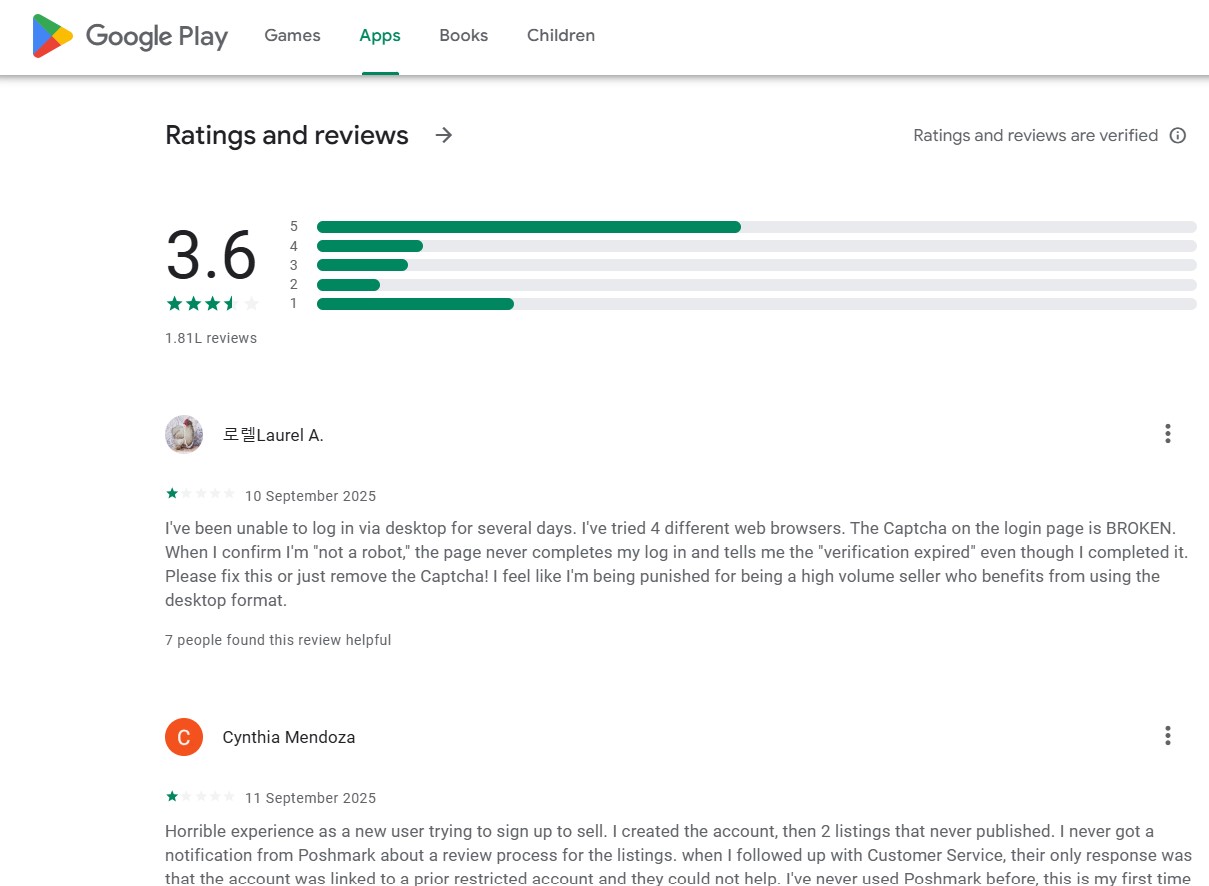1209x886 pixels.
Task: Click the 1.81L reviews count
Action: 211,338
